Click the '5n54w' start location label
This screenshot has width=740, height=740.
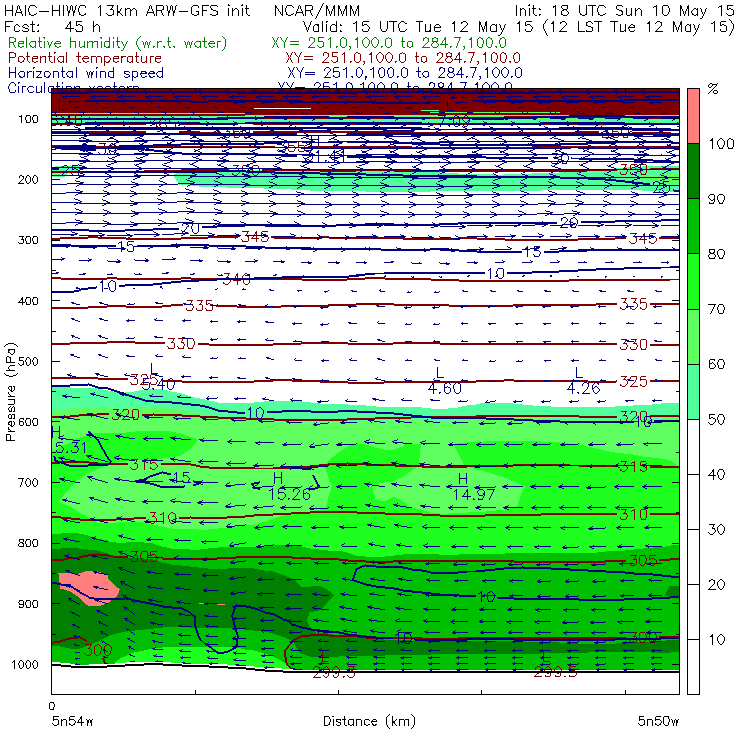(73, 721)
